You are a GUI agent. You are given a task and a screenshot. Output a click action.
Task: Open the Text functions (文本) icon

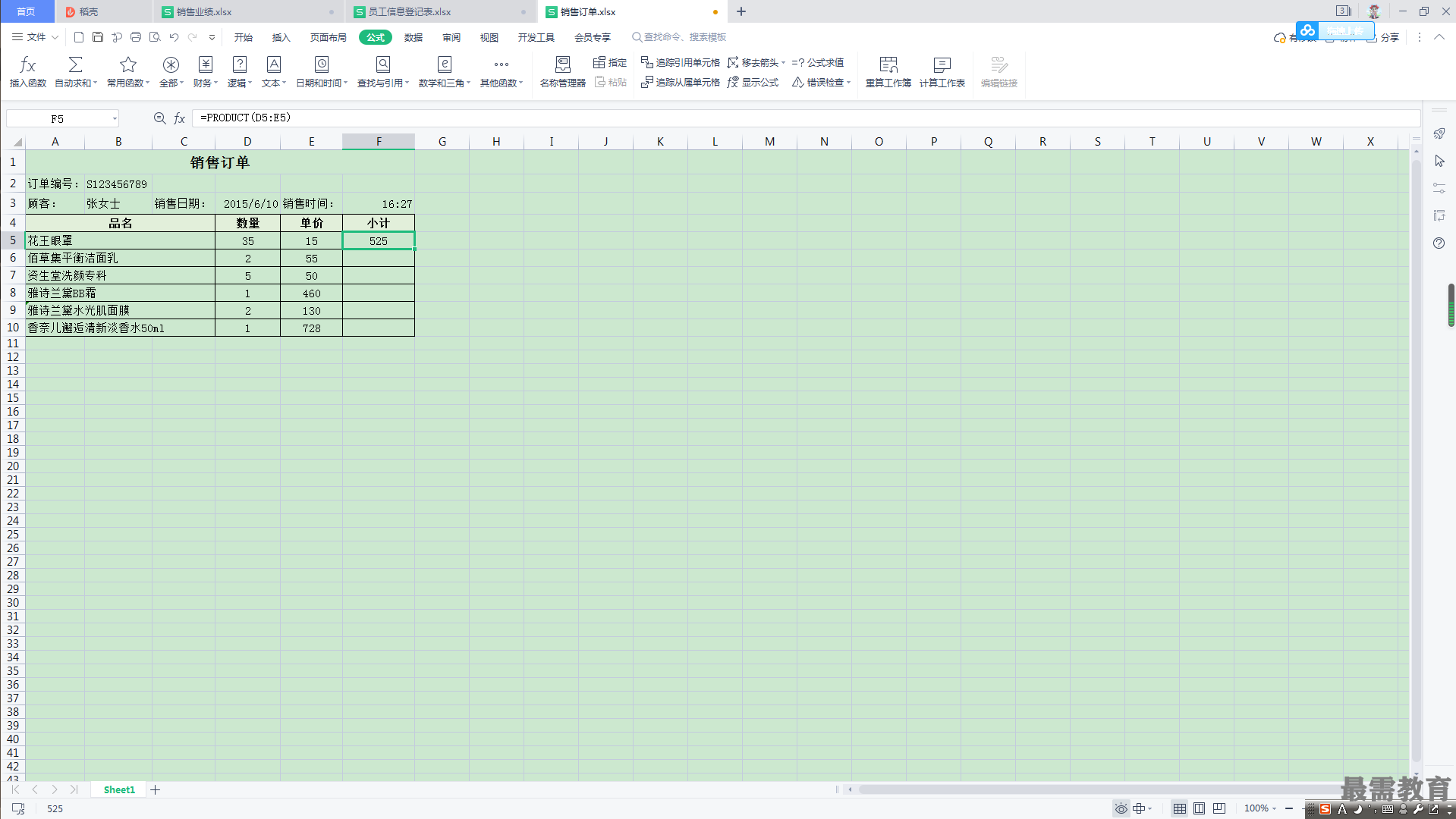274,64
